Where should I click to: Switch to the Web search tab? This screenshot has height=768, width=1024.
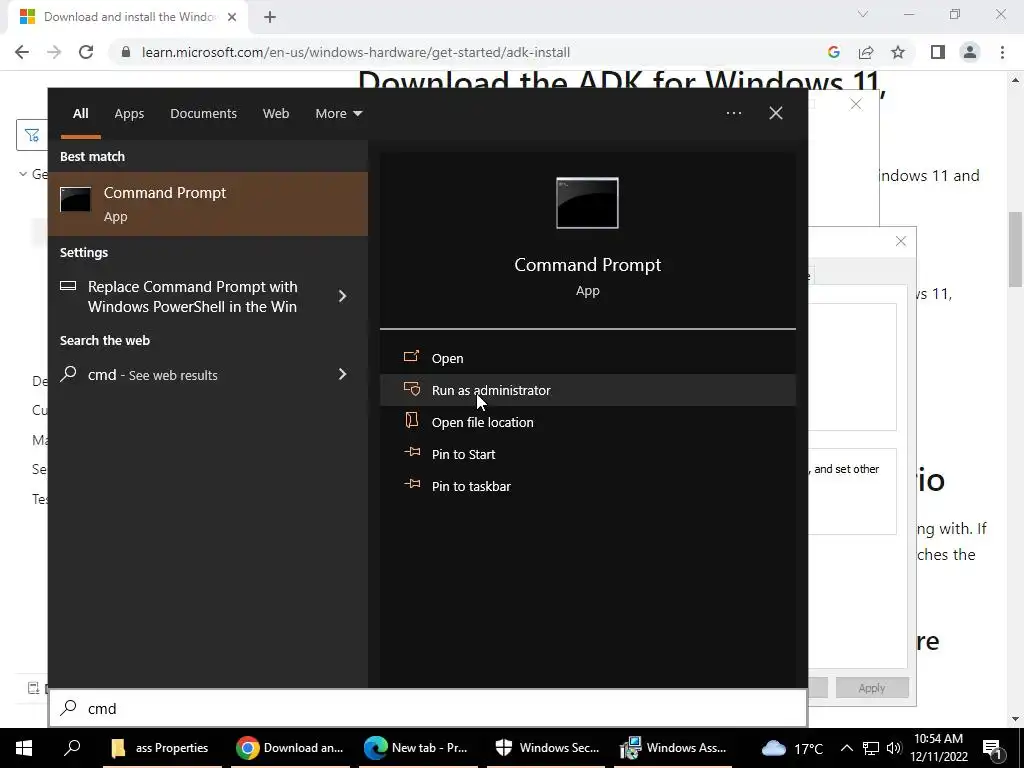tap(276, 114)
